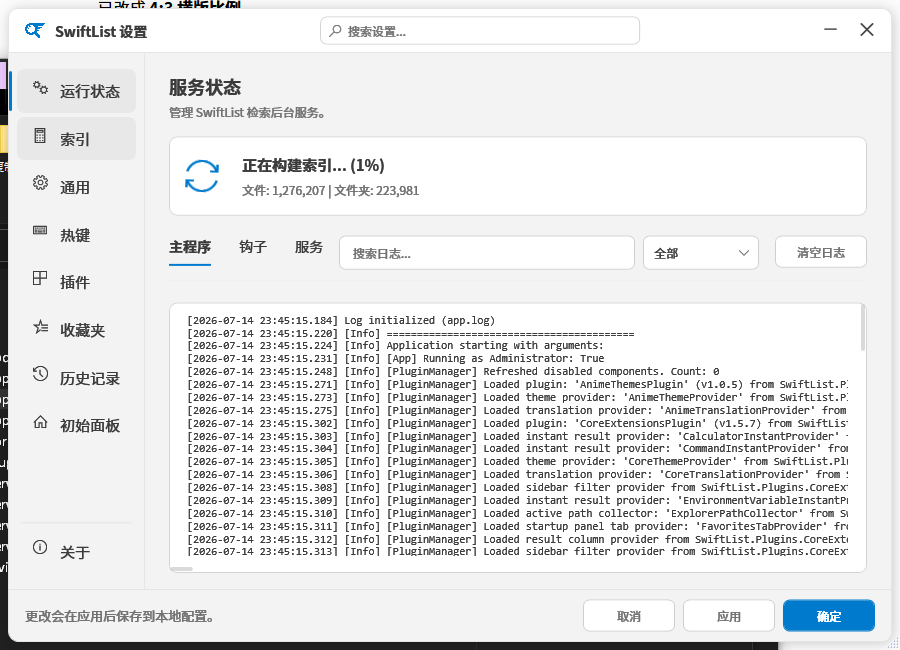
Task: Go to the 热键 settings page
Action: (x=76, y=235)
